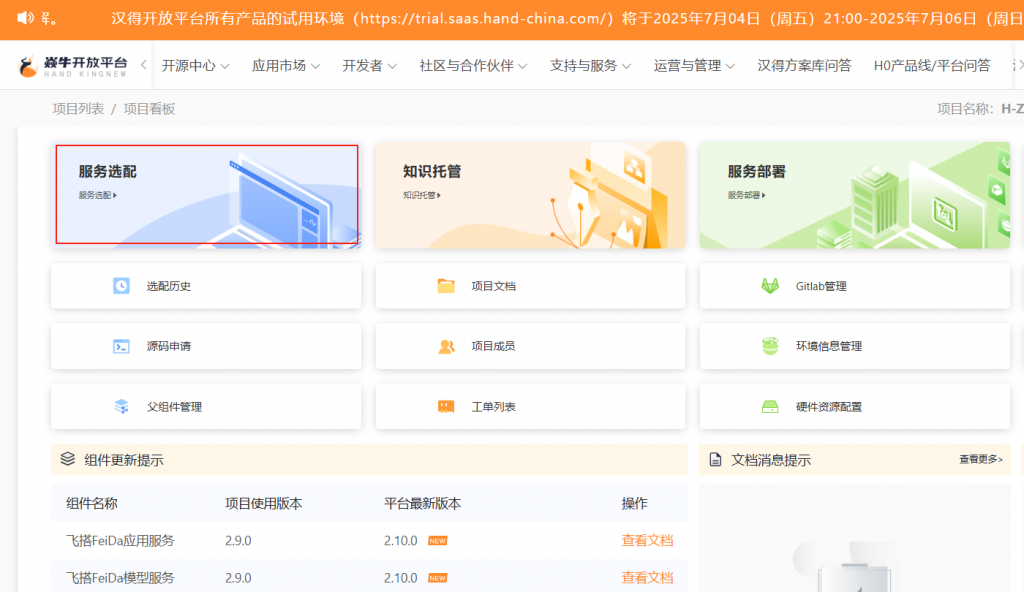1024x592 pixels.
Task: Open the 汉得方案库问答 menu item
Action: click(x=804, y=66)
